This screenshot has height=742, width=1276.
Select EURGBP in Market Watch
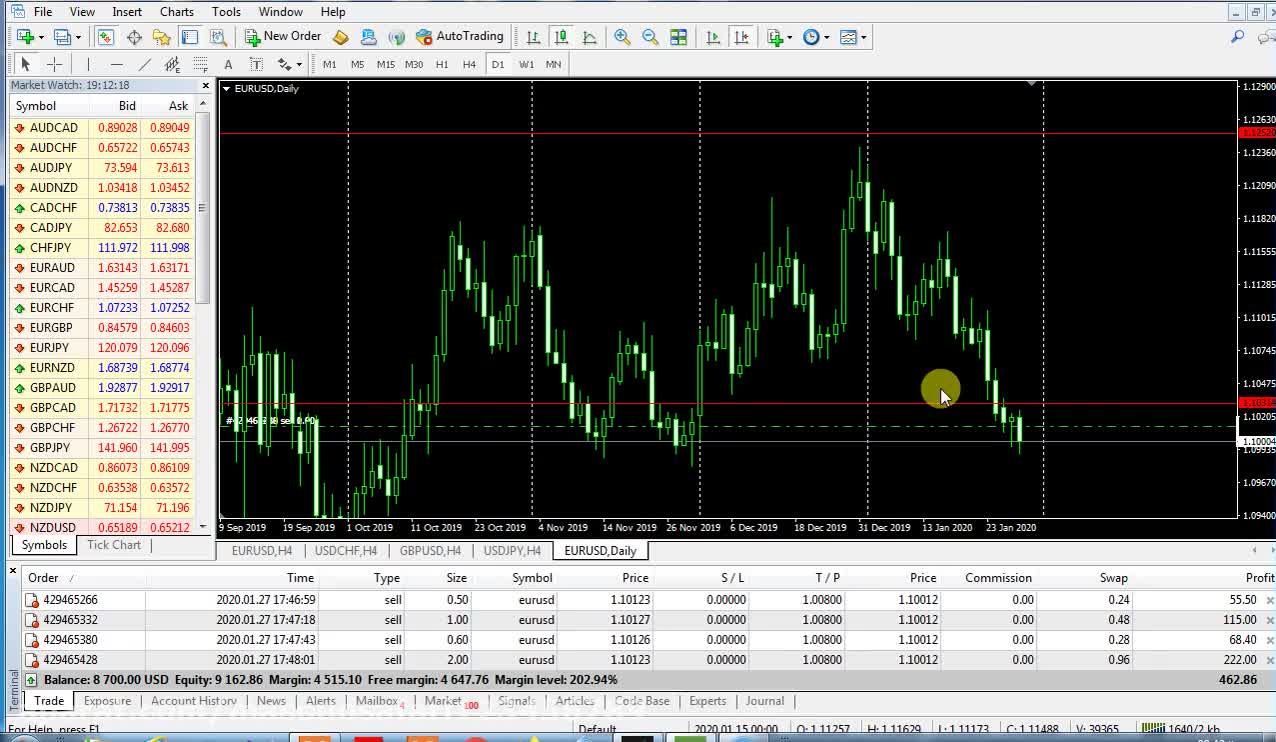[x=51, y=328]
